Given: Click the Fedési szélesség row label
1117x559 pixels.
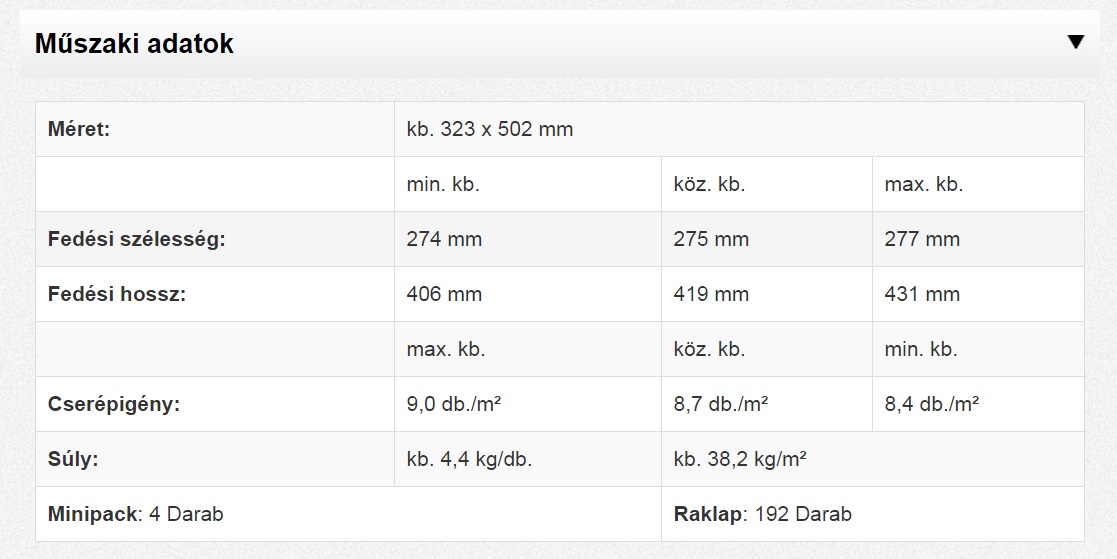Looking at the screenshot, I should (x=137, y=240).
